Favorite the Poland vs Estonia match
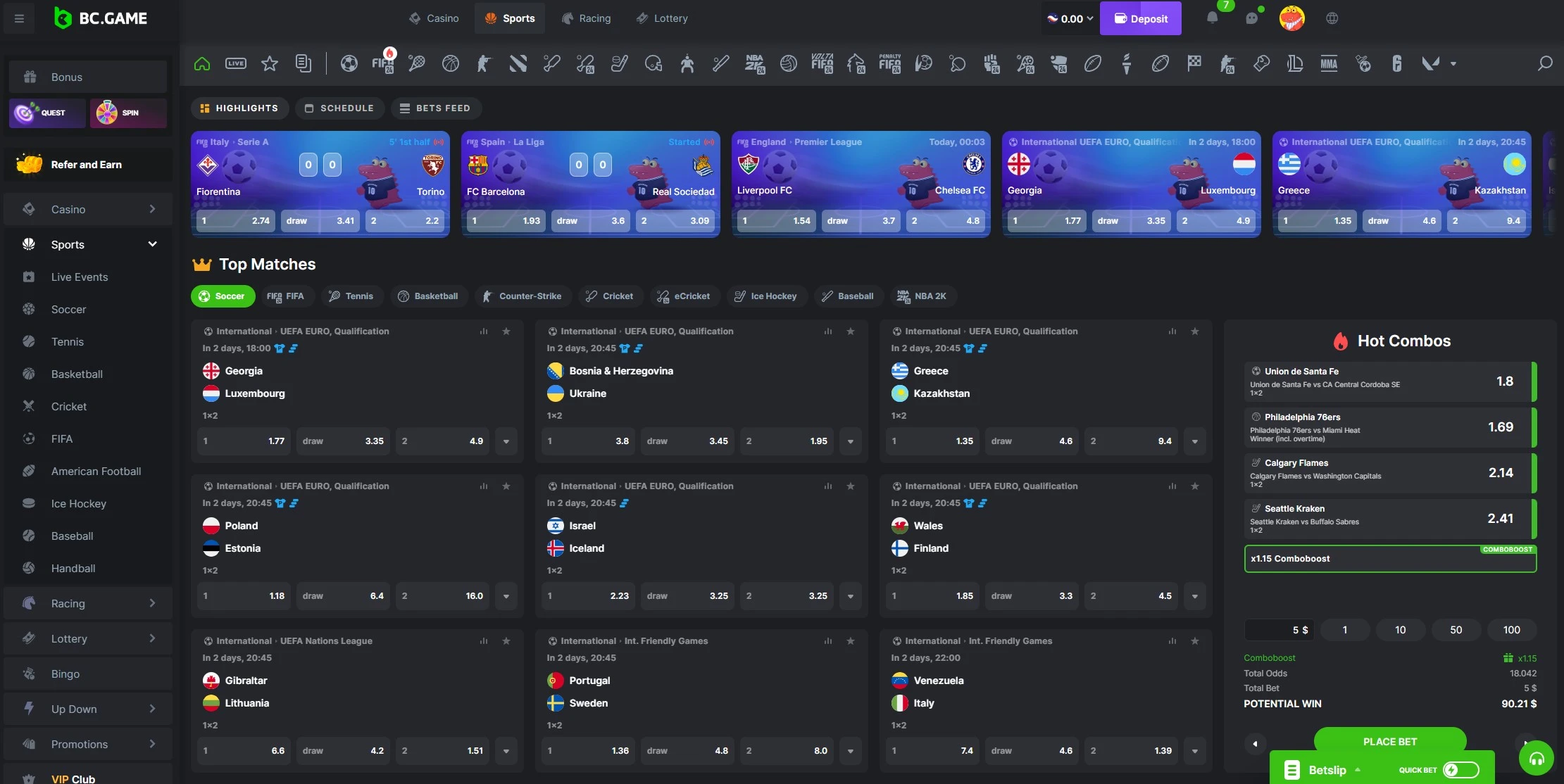The image size is (1564, 784). point(506,486)
